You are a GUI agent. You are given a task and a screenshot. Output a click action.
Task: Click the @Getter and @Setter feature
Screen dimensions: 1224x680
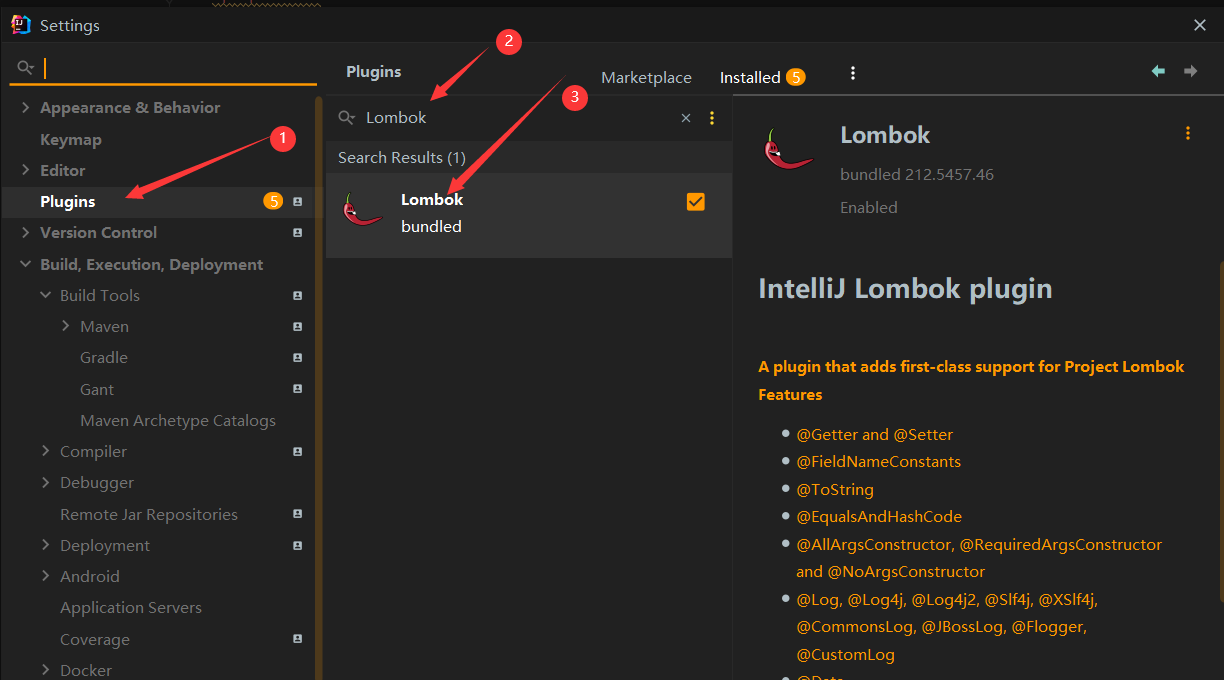(875, 435)
